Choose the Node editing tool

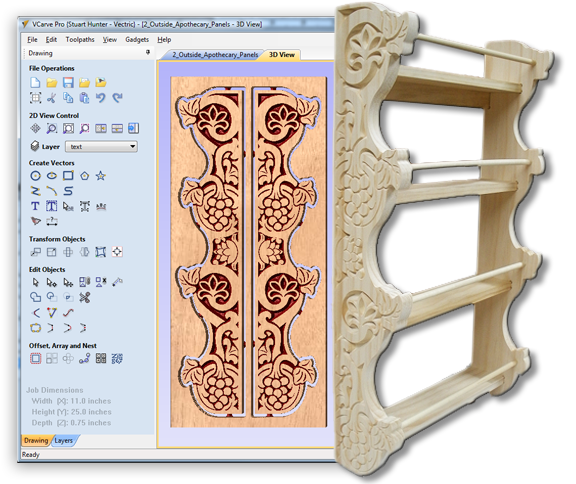[x=52, y=282]
